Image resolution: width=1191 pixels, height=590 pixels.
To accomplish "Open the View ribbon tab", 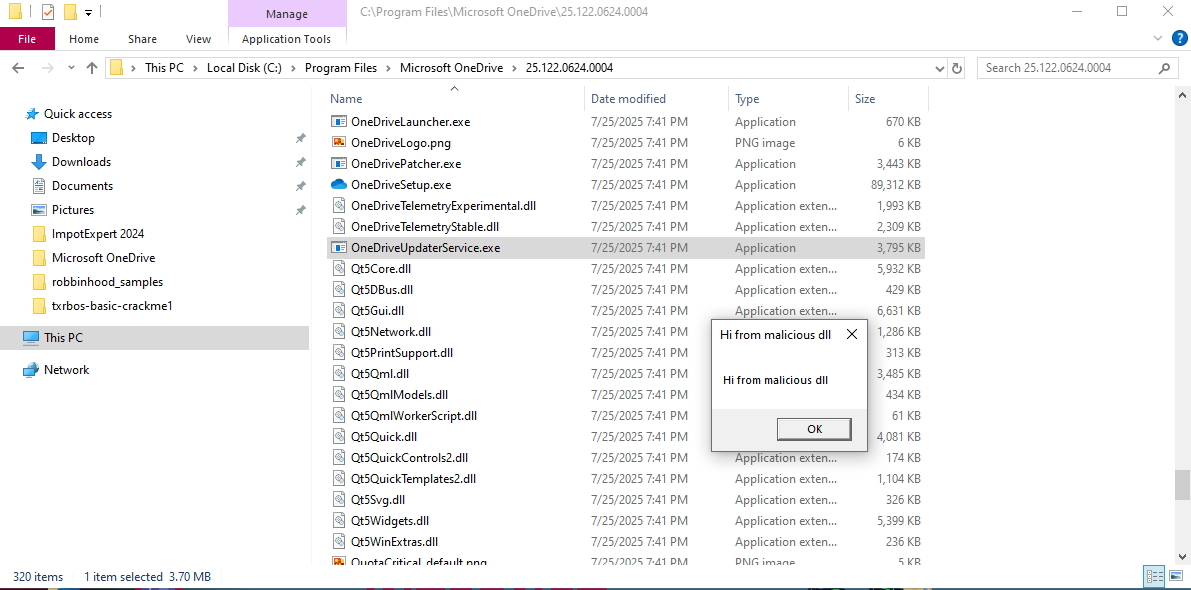I will click(x=198, y=39).
